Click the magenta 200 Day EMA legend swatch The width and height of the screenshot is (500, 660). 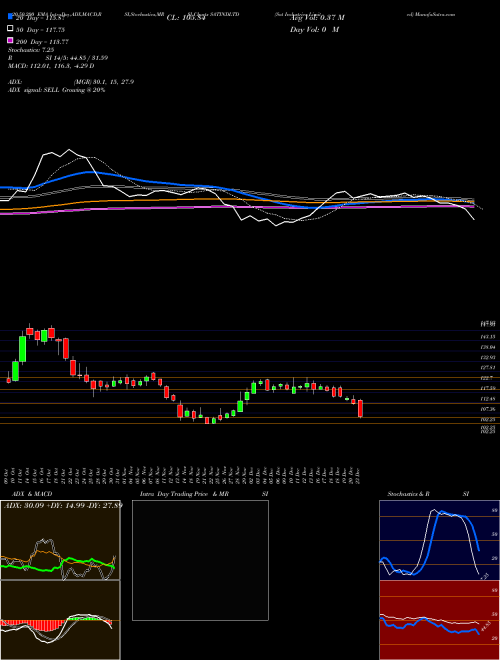point(11,41)
